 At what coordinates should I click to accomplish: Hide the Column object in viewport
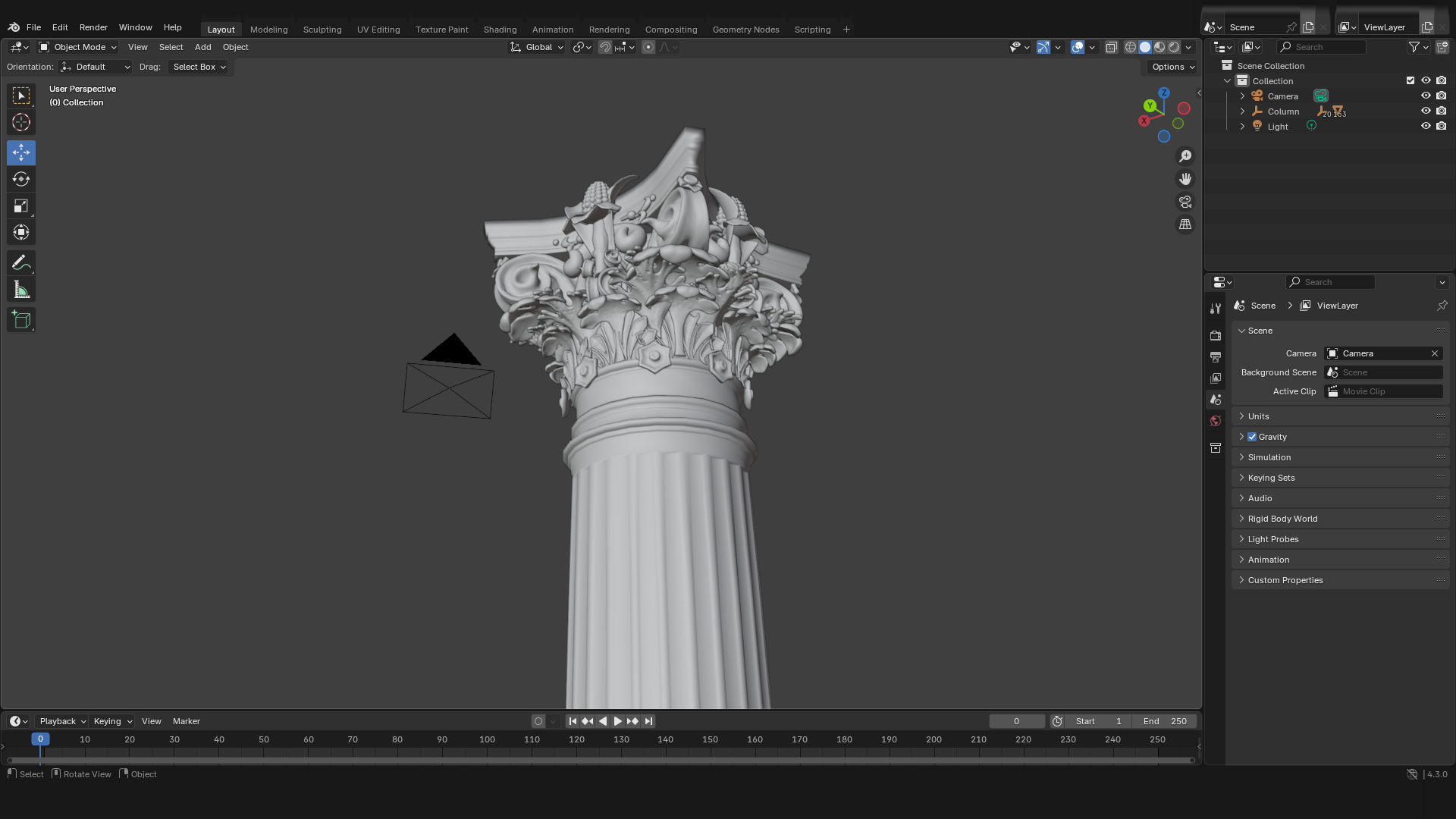(x=1426, y=111)
